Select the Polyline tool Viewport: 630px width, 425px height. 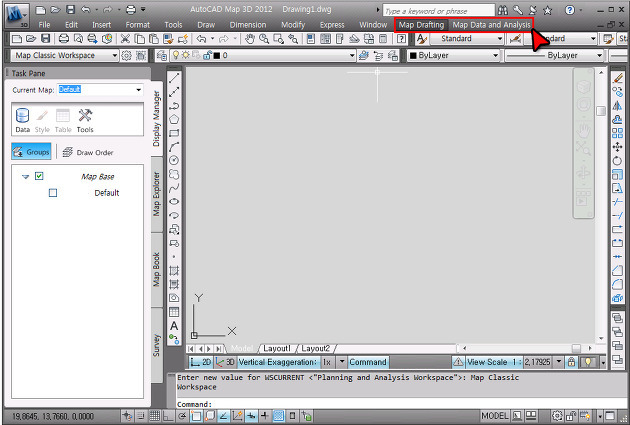174,106
